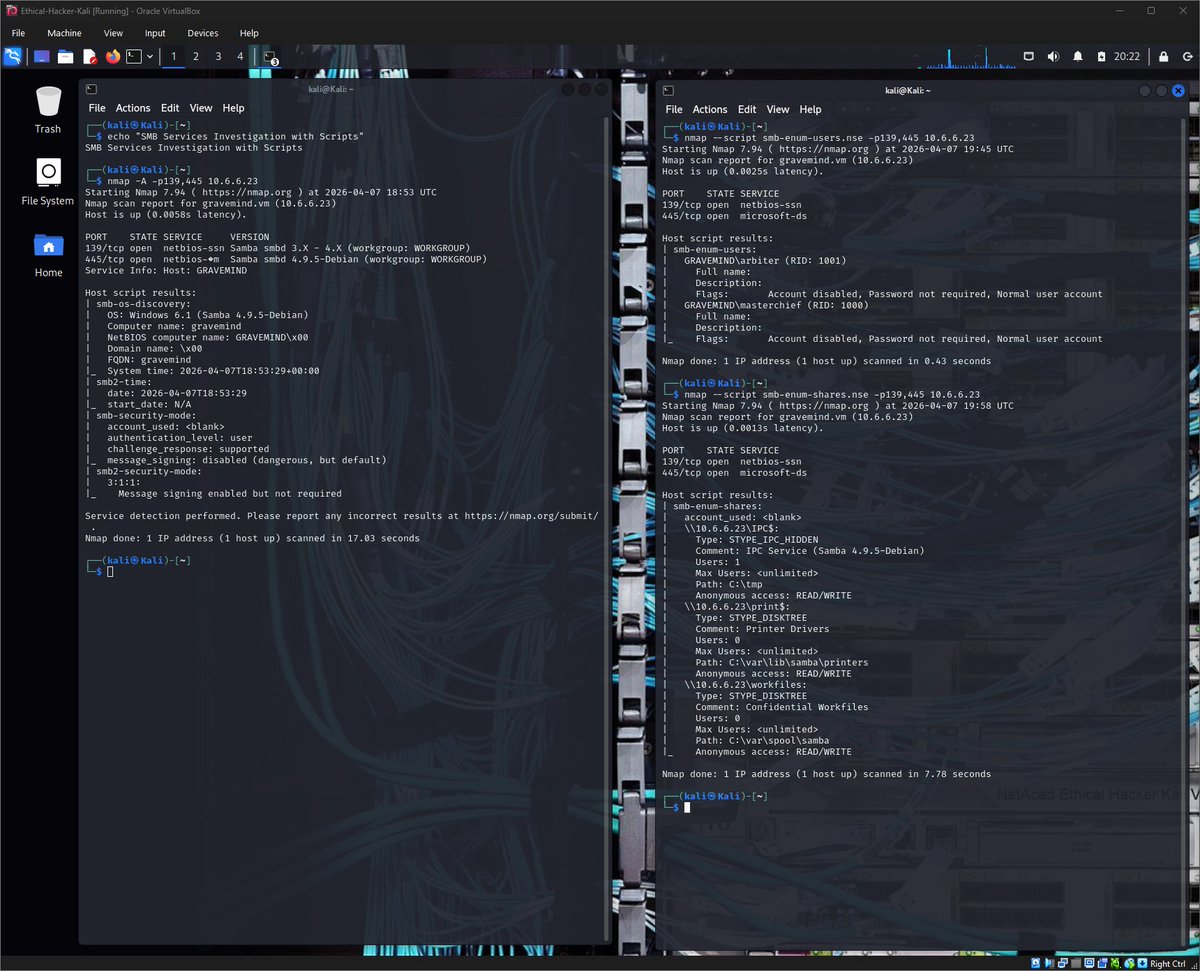Open the volume speaker tray icon
Screen dimensions: 1200x971
[x=1053, y=56]
